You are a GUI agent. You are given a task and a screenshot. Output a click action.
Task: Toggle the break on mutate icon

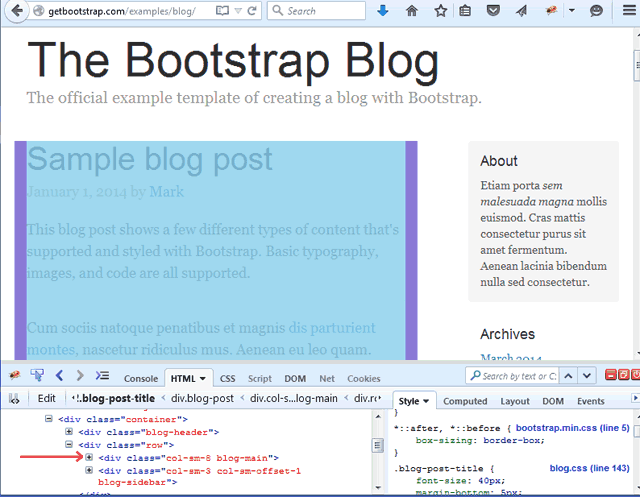[14, 399]
